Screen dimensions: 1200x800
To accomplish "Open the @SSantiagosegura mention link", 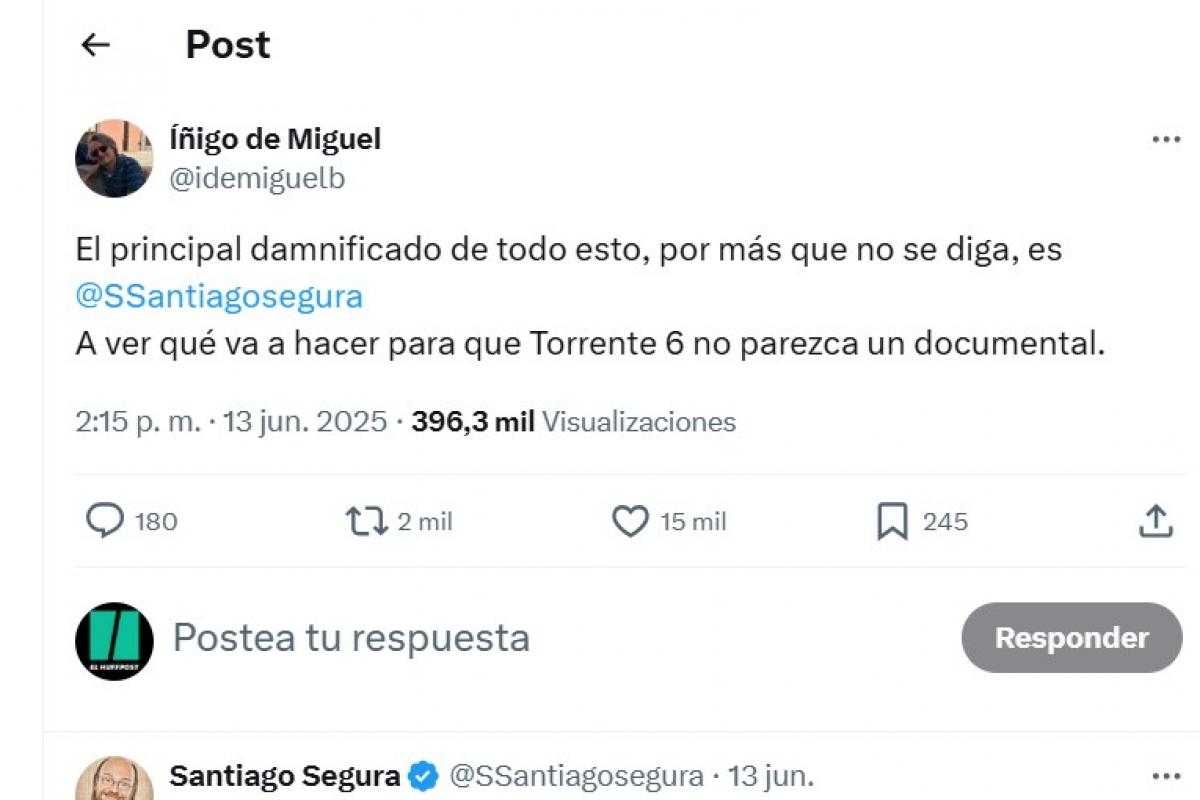I will coord(219,297).
